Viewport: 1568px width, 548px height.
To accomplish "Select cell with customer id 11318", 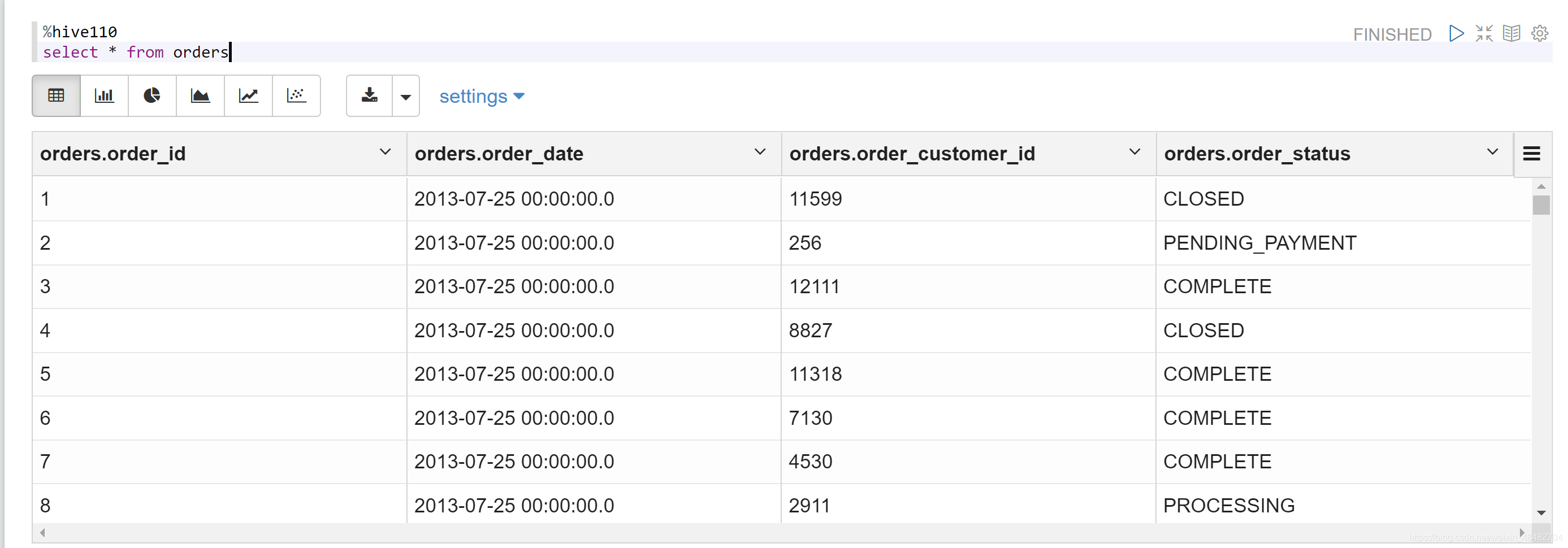I will pyautogui.click(x=968, y=374).
